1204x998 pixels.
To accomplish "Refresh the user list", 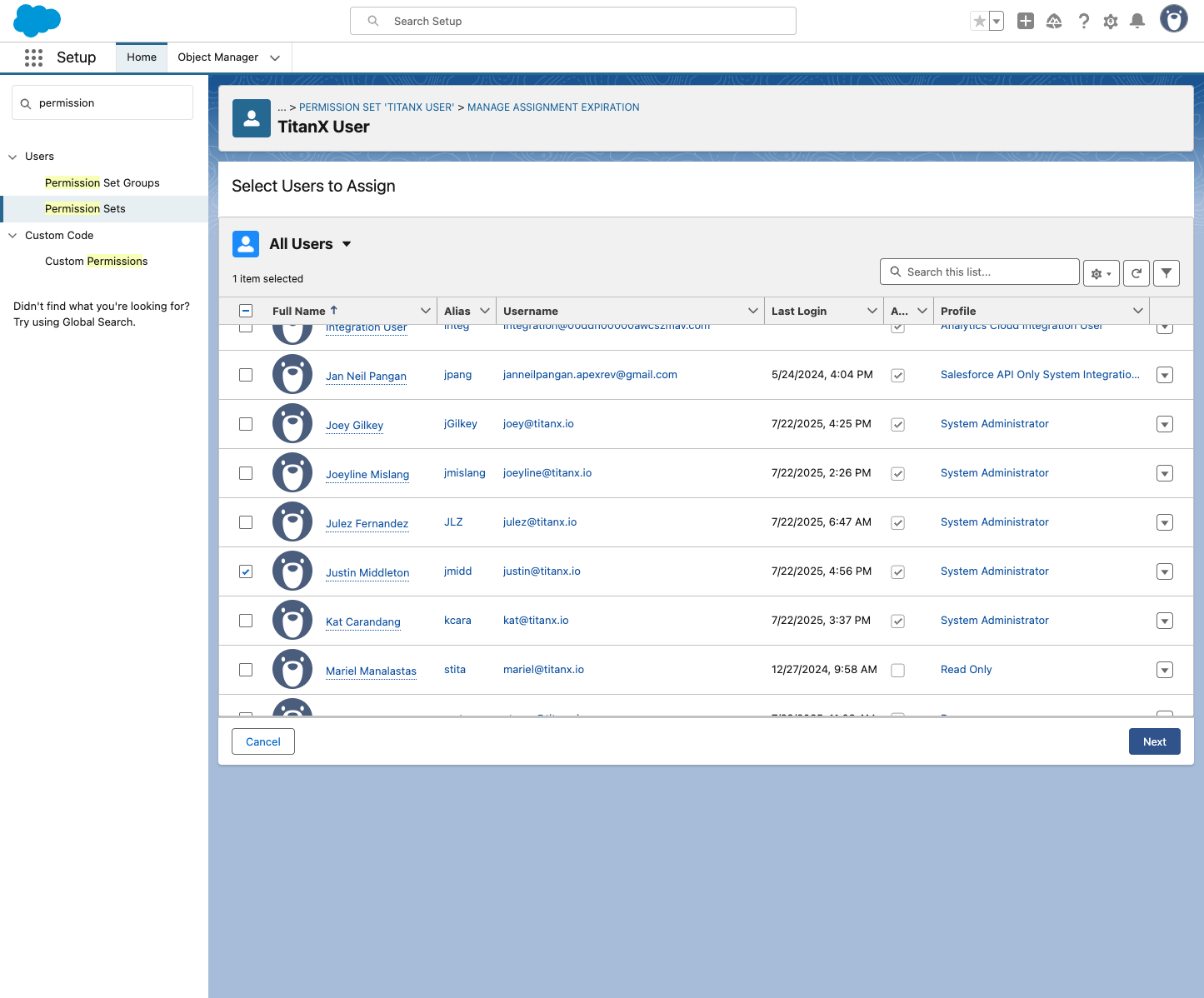I will (1137, 273).
